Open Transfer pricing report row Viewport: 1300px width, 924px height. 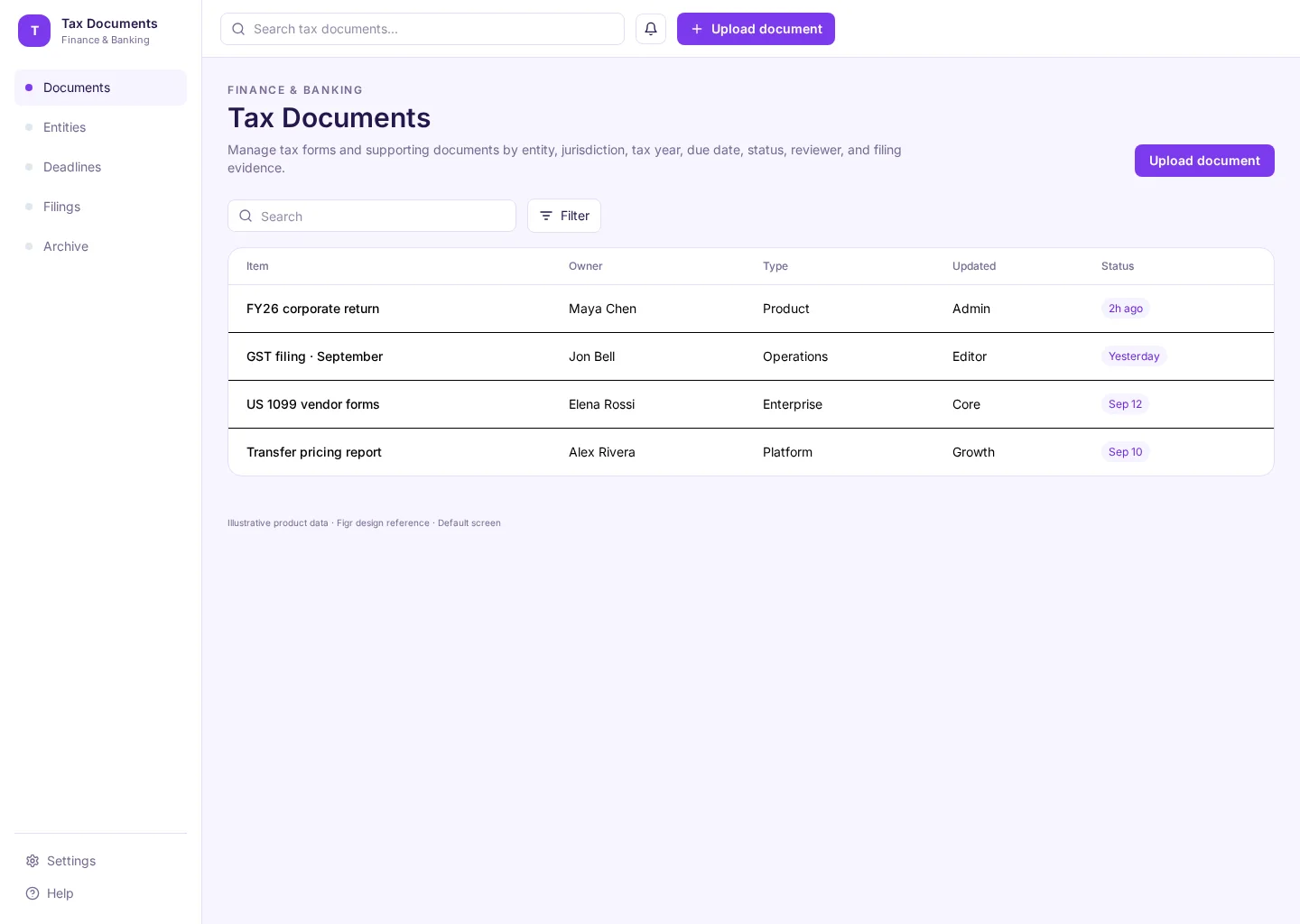click(x=751, y=452)
